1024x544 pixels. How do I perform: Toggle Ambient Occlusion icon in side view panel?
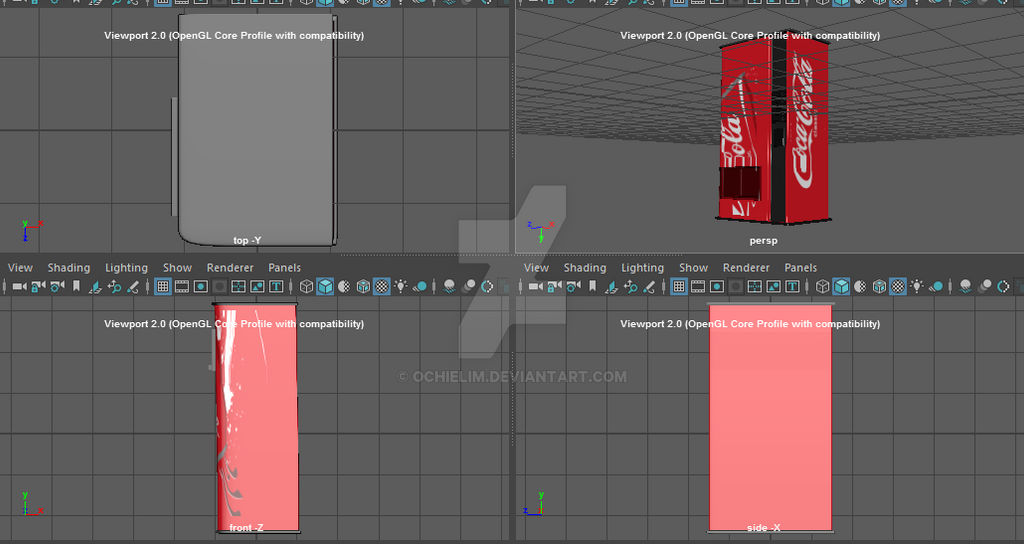point(966,286)
